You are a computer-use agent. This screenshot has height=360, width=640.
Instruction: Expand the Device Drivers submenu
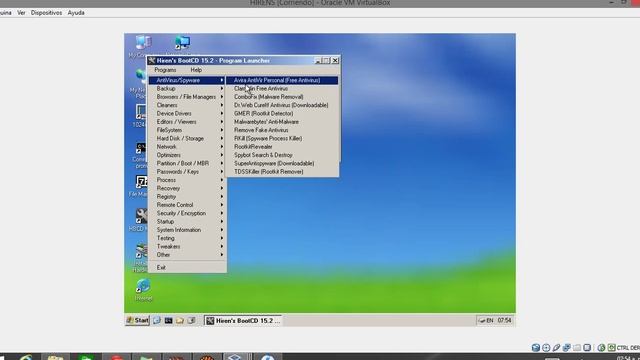tap(187, 113)
